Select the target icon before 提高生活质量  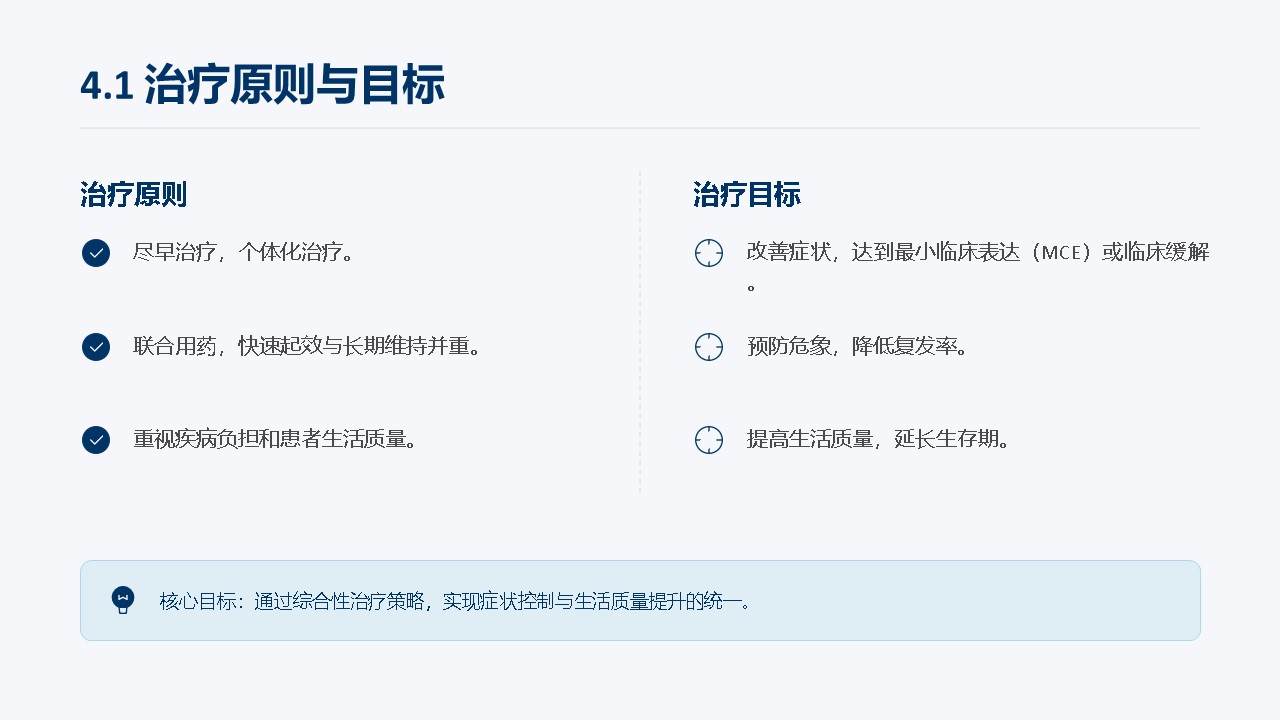coord(709,440)
